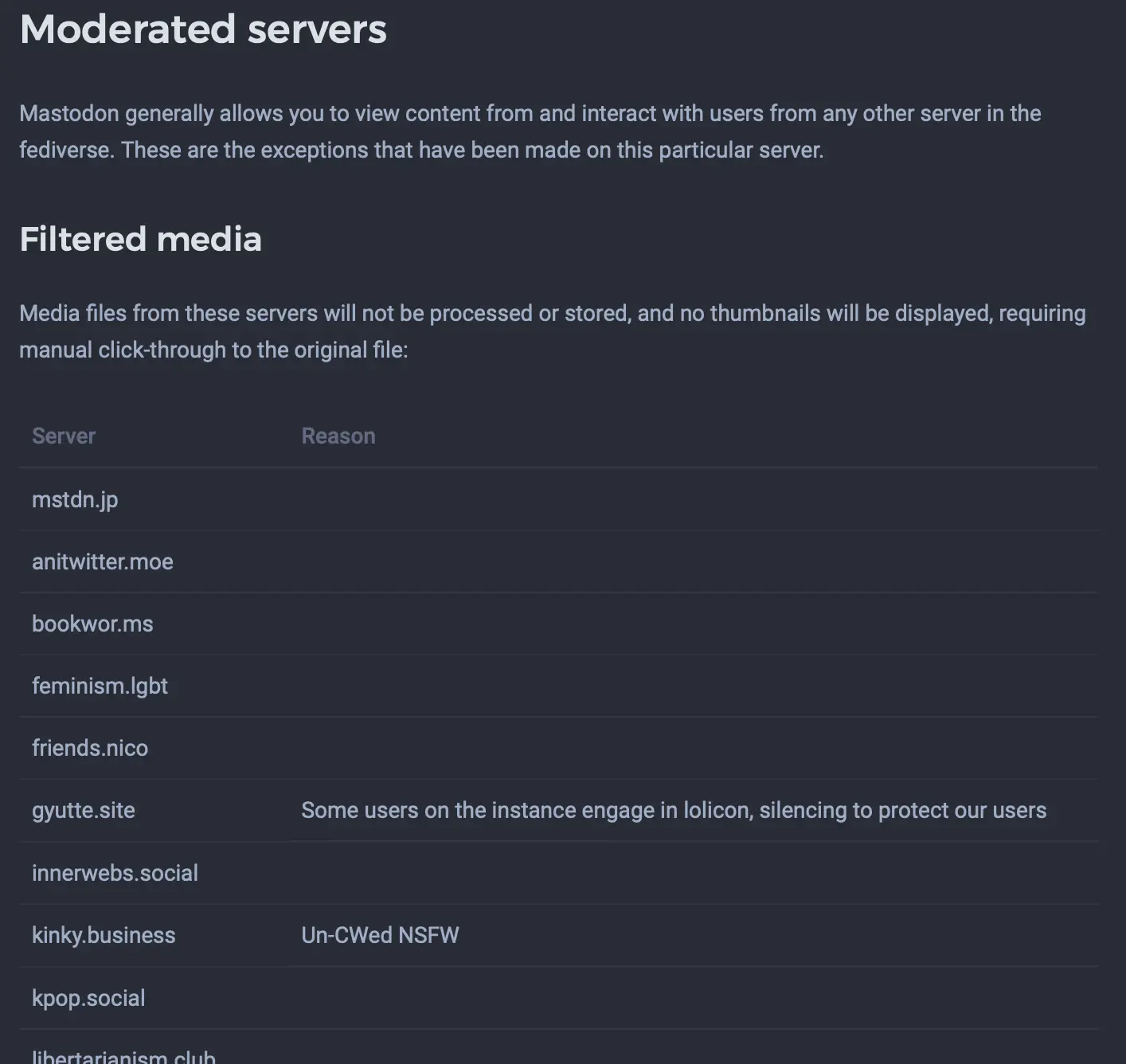The image size is (1126, 1064).
Task: Select the mstdn.jp server row
Action: 558,499
